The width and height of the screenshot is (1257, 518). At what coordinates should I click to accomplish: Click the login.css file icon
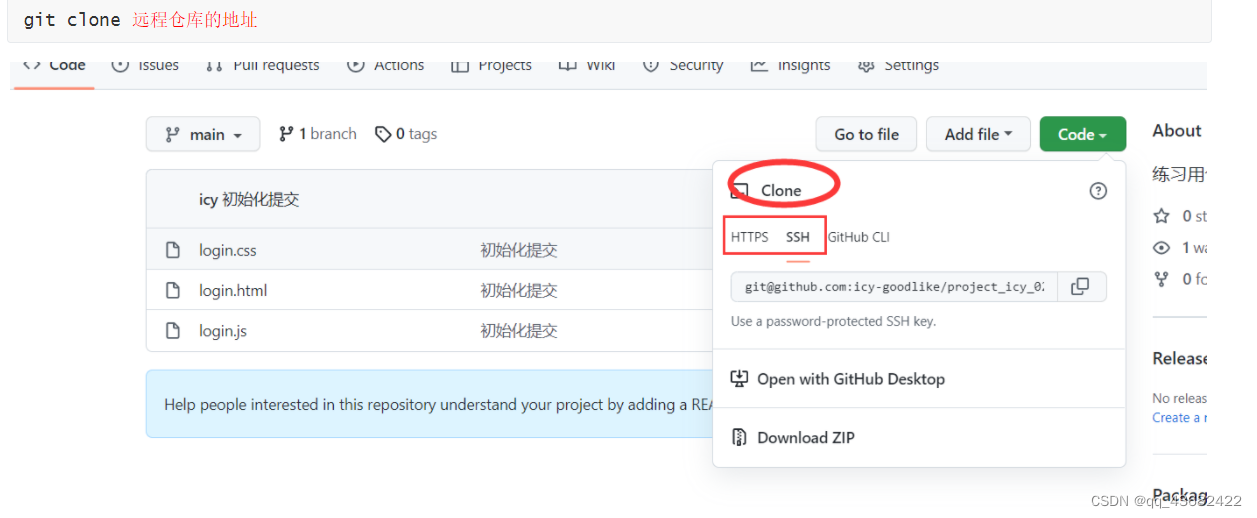(x=173, y=250)
